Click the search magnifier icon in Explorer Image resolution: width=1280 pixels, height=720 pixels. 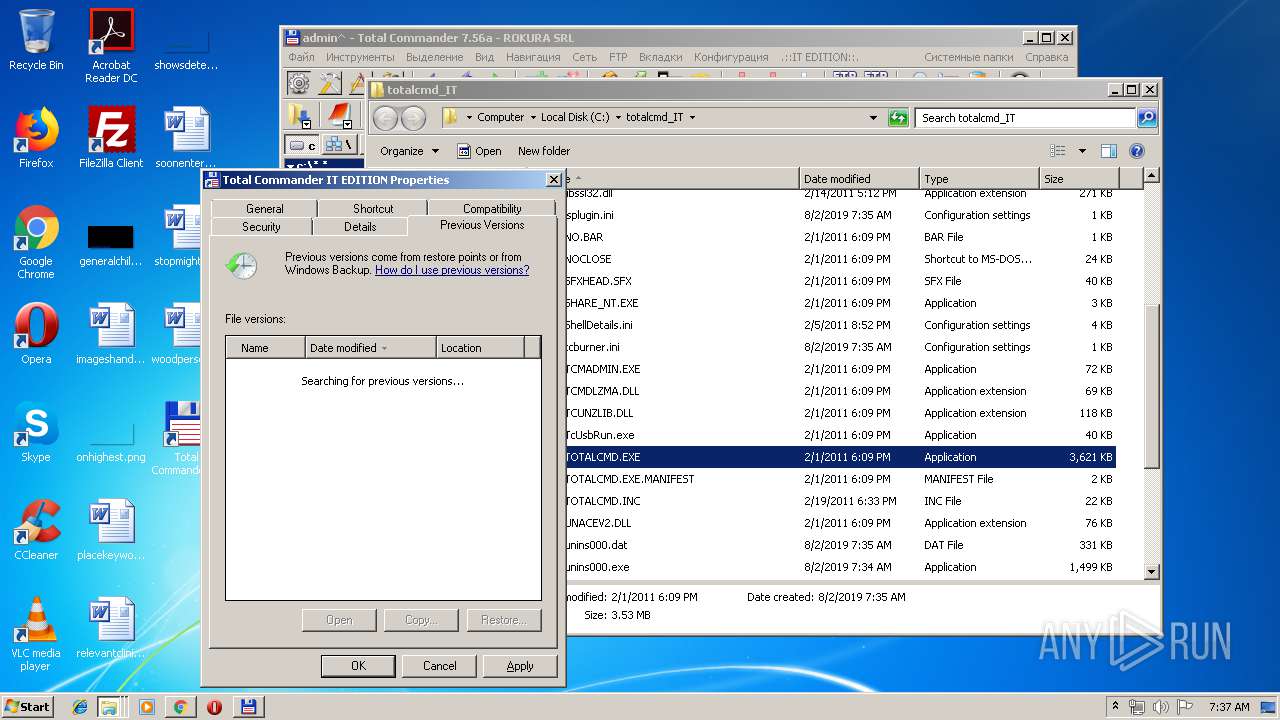pyautogui.click(x=1147, y=117)
